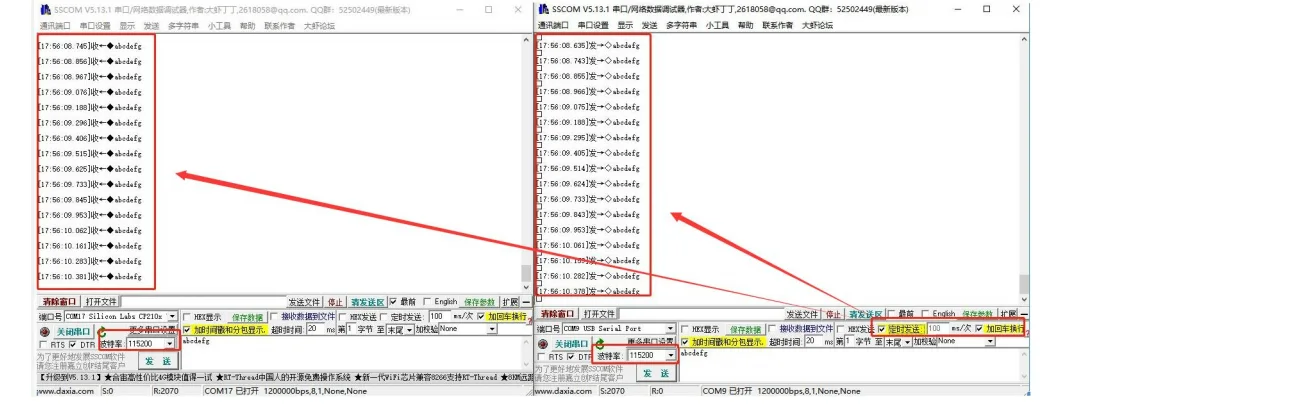Toggle RTS checkbox in left window
The height and width of the screenshot is (411, 1309).
tap(43, 344)
